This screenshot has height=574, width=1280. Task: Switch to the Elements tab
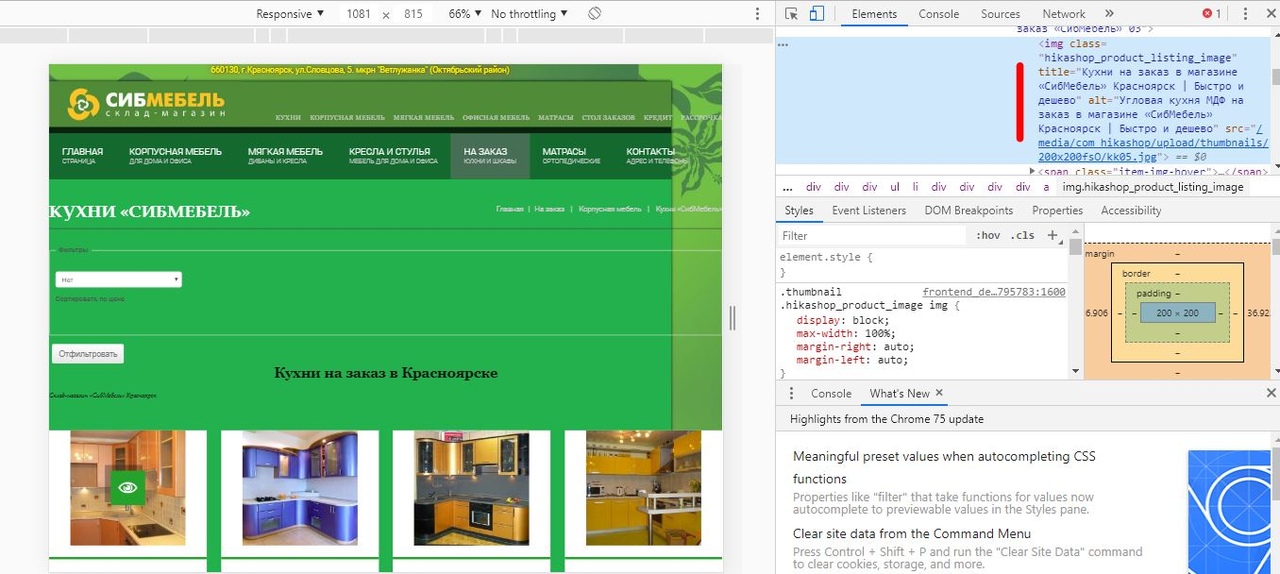(874, 14)
